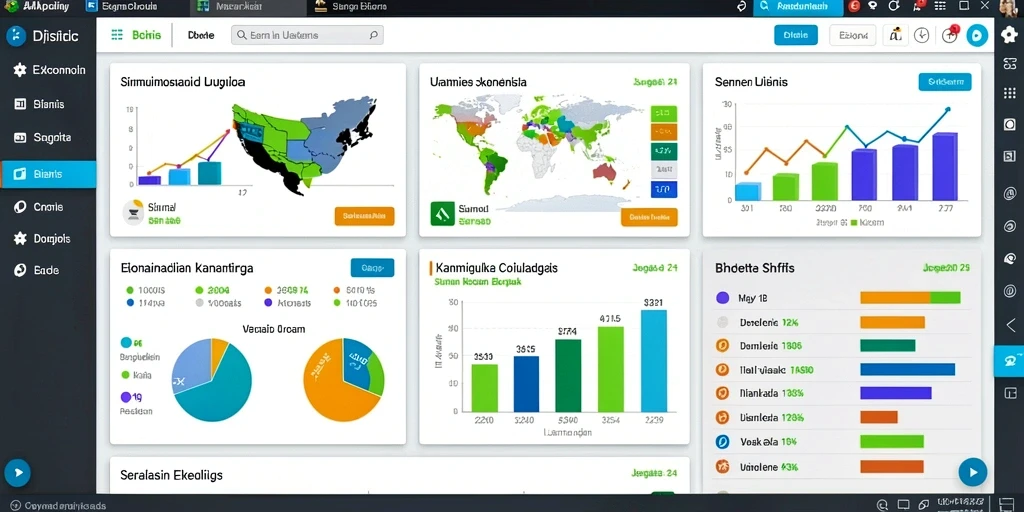
Task: Collapse the right sidebar with chevron arrow
Action: (1010, 325)
